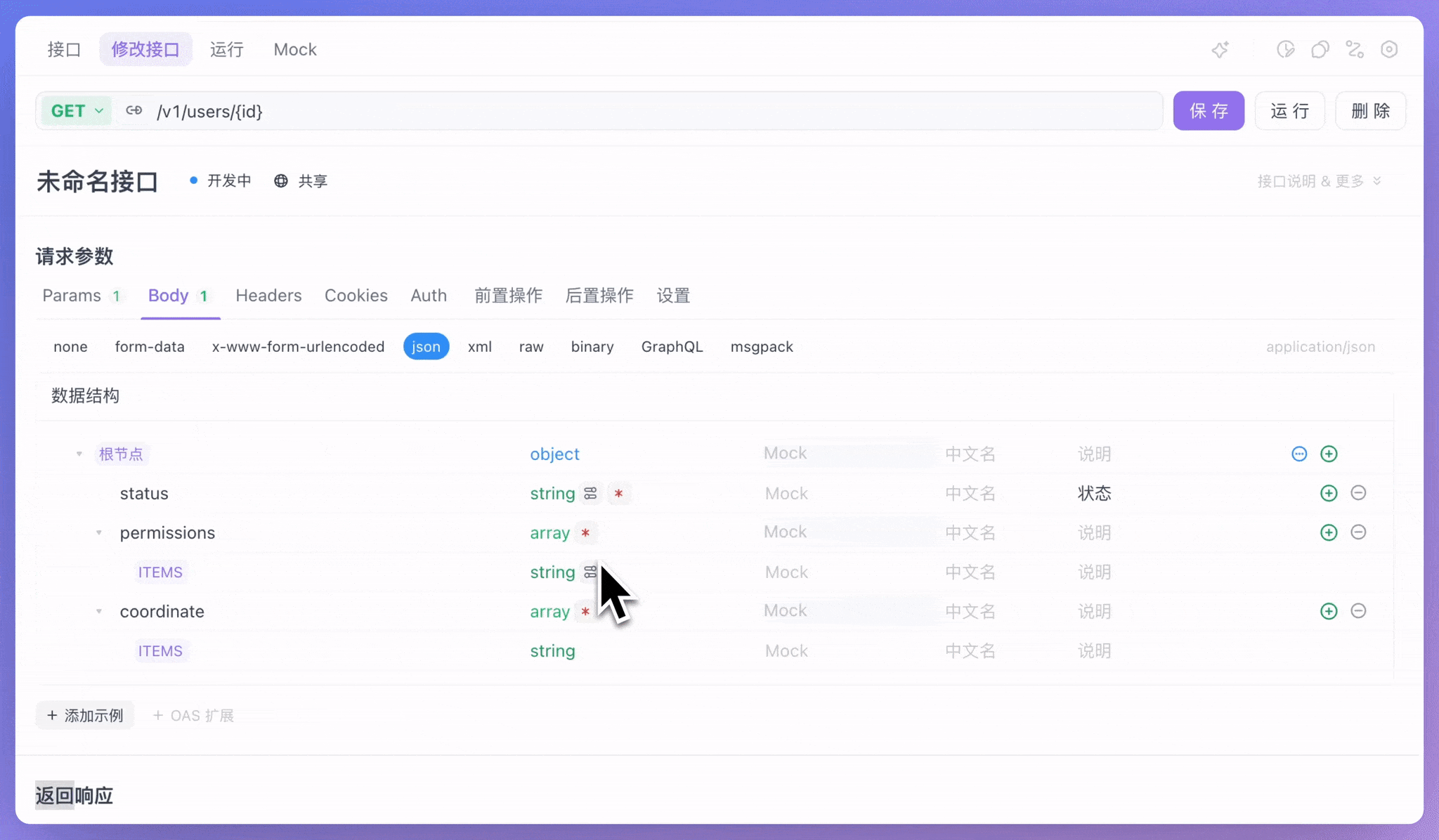
Task: Collapse the permissions array node
Action: (99, 533)
